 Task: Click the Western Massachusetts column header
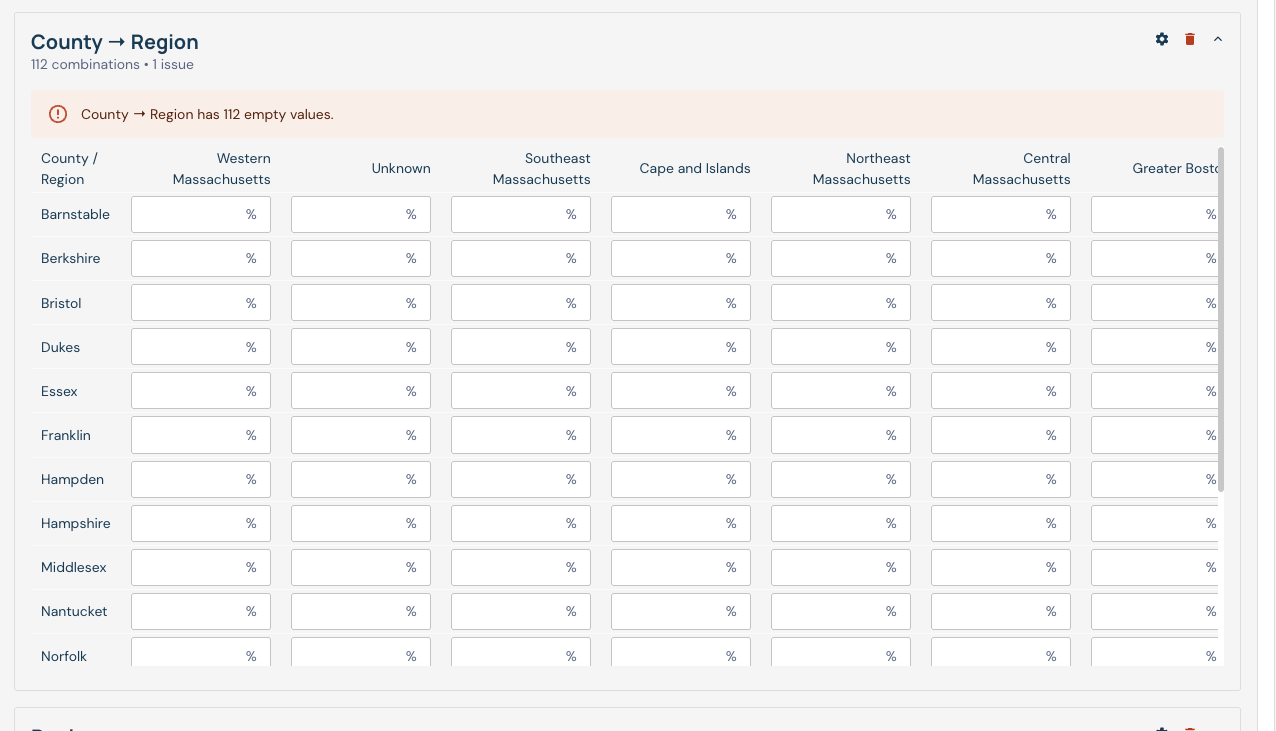222,169
